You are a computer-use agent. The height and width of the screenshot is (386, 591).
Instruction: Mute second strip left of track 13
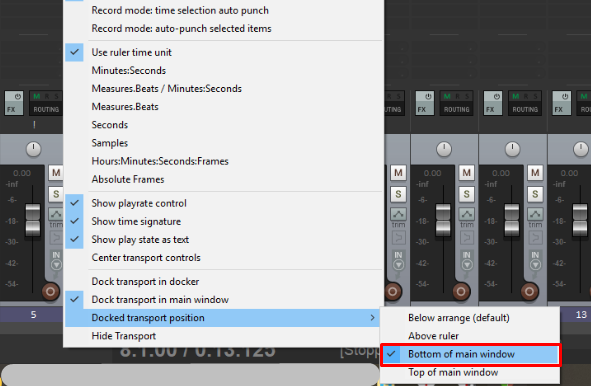(467, 173)
